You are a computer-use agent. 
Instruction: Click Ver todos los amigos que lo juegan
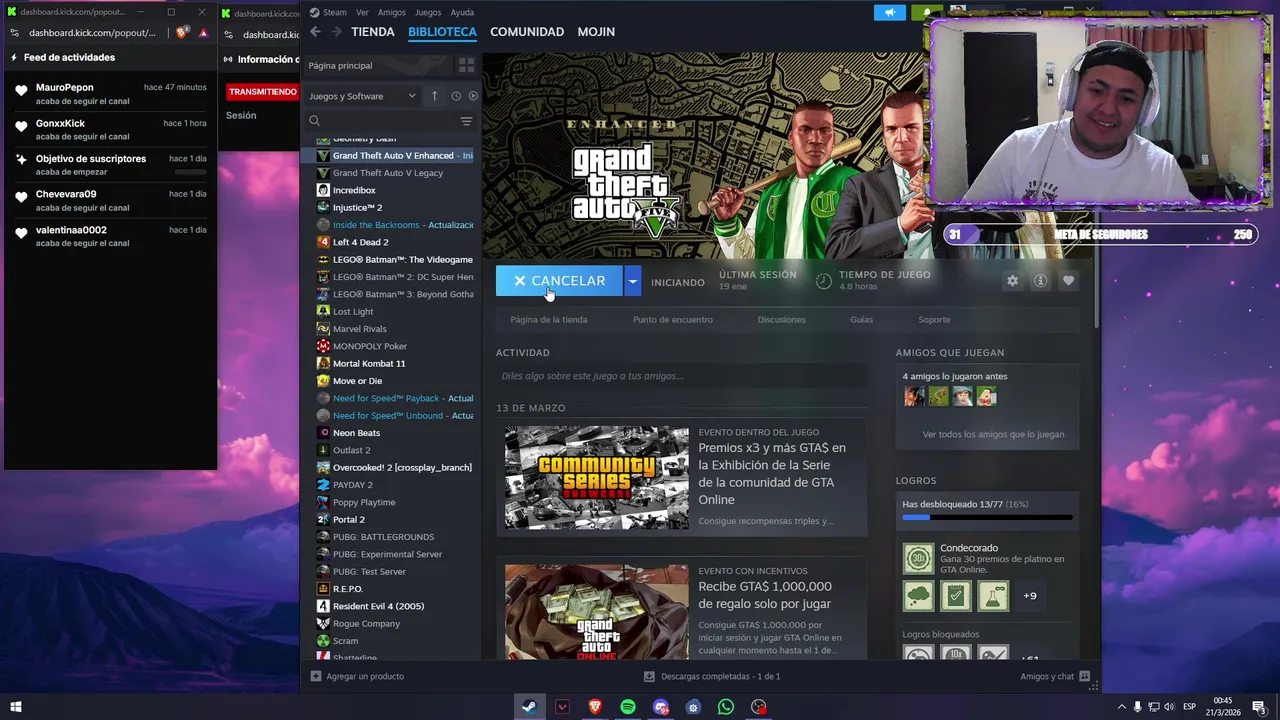click(x=993, y=434)
